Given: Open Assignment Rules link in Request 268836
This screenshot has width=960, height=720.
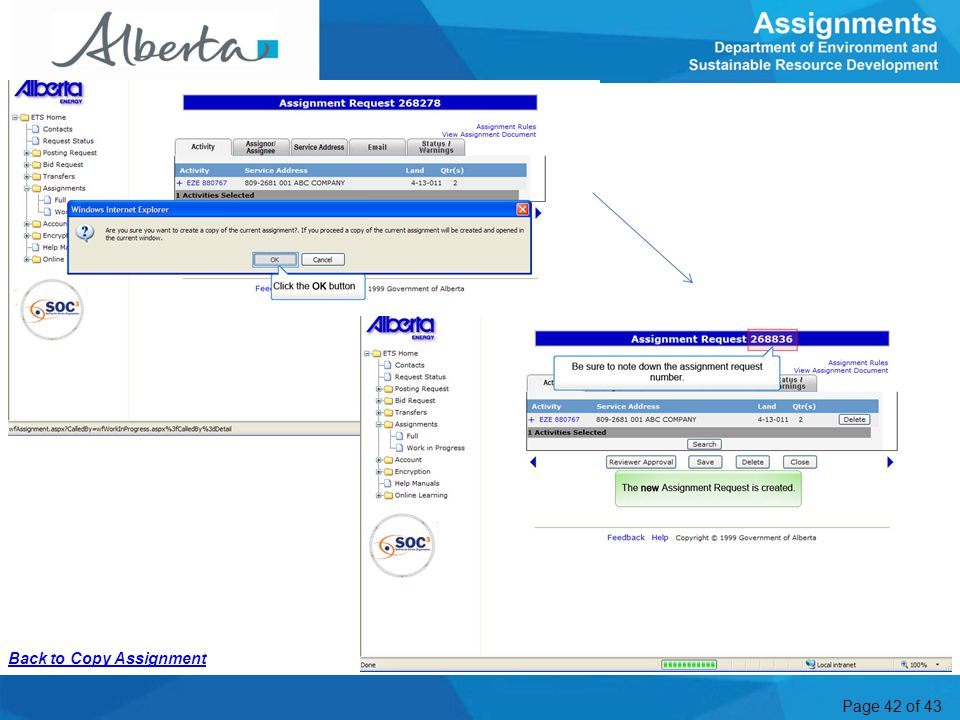Looking at the screenshot, I should (x=858, y=362).
